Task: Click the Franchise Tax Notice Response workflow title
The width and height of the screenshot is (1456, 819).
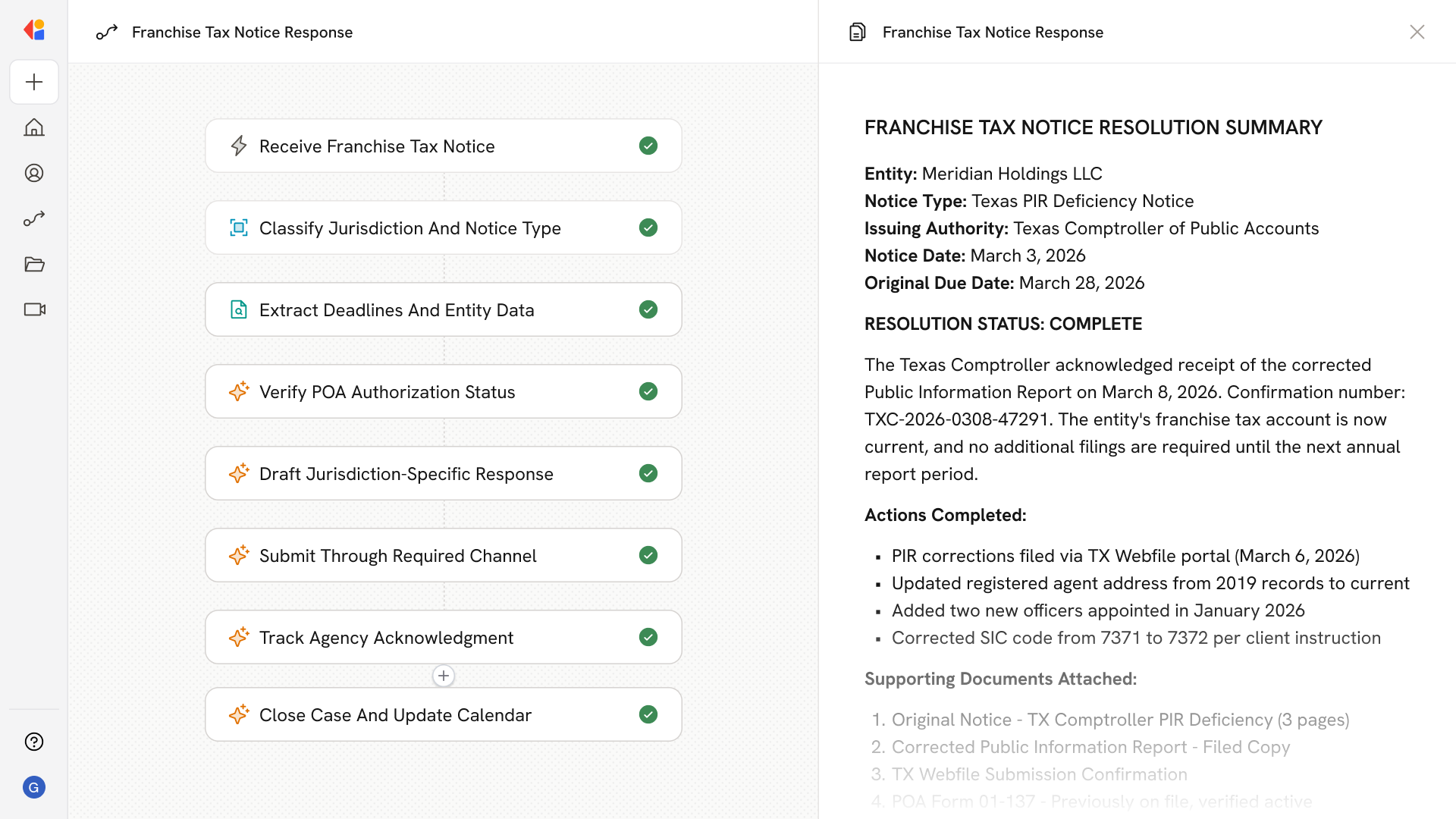Action: pyautogui.click(x=242, y=32)
